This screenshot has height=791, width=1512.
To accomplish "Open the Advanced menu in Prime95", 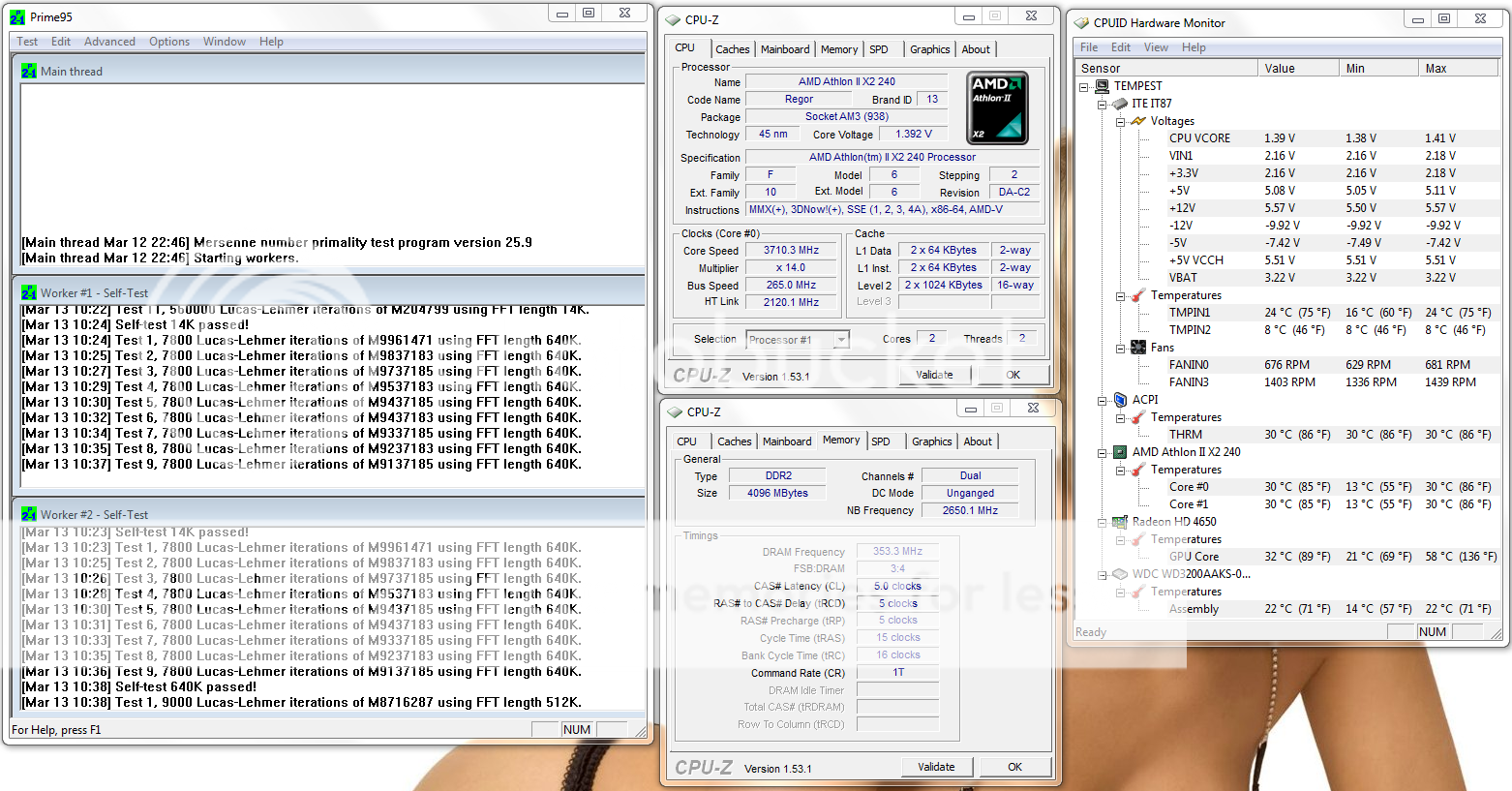I will coord(109,42).
